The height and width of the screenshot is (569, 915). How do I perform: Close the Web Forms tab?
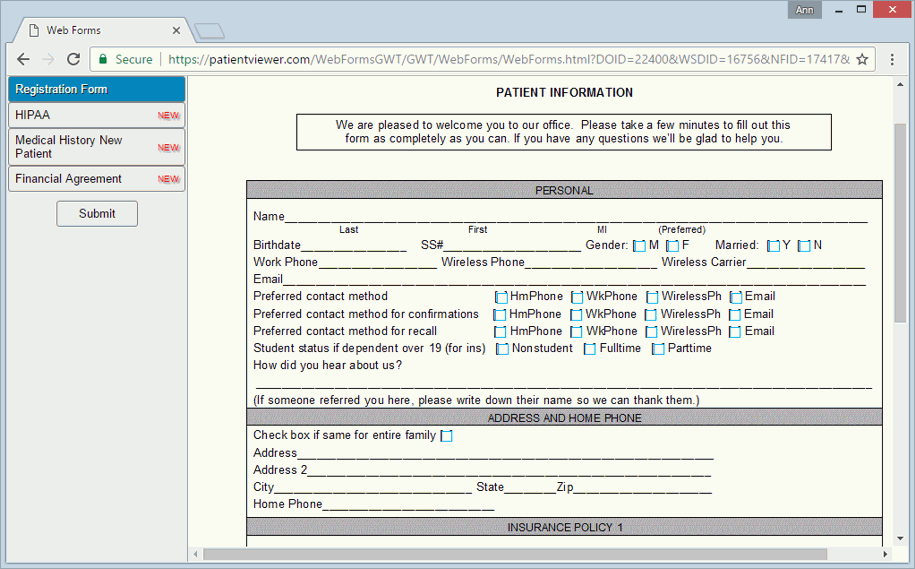click(176, 30)
